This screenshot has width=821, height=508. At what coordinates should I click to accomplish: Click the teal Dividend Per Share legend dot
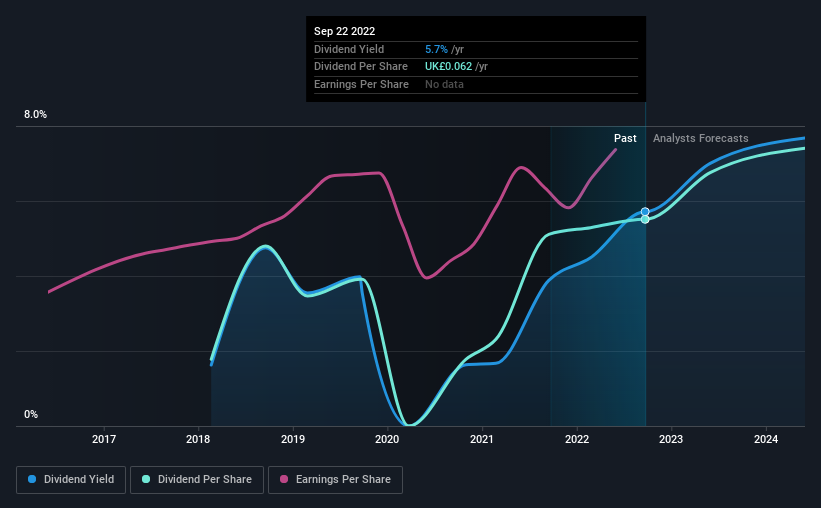[x=146, y=479]
